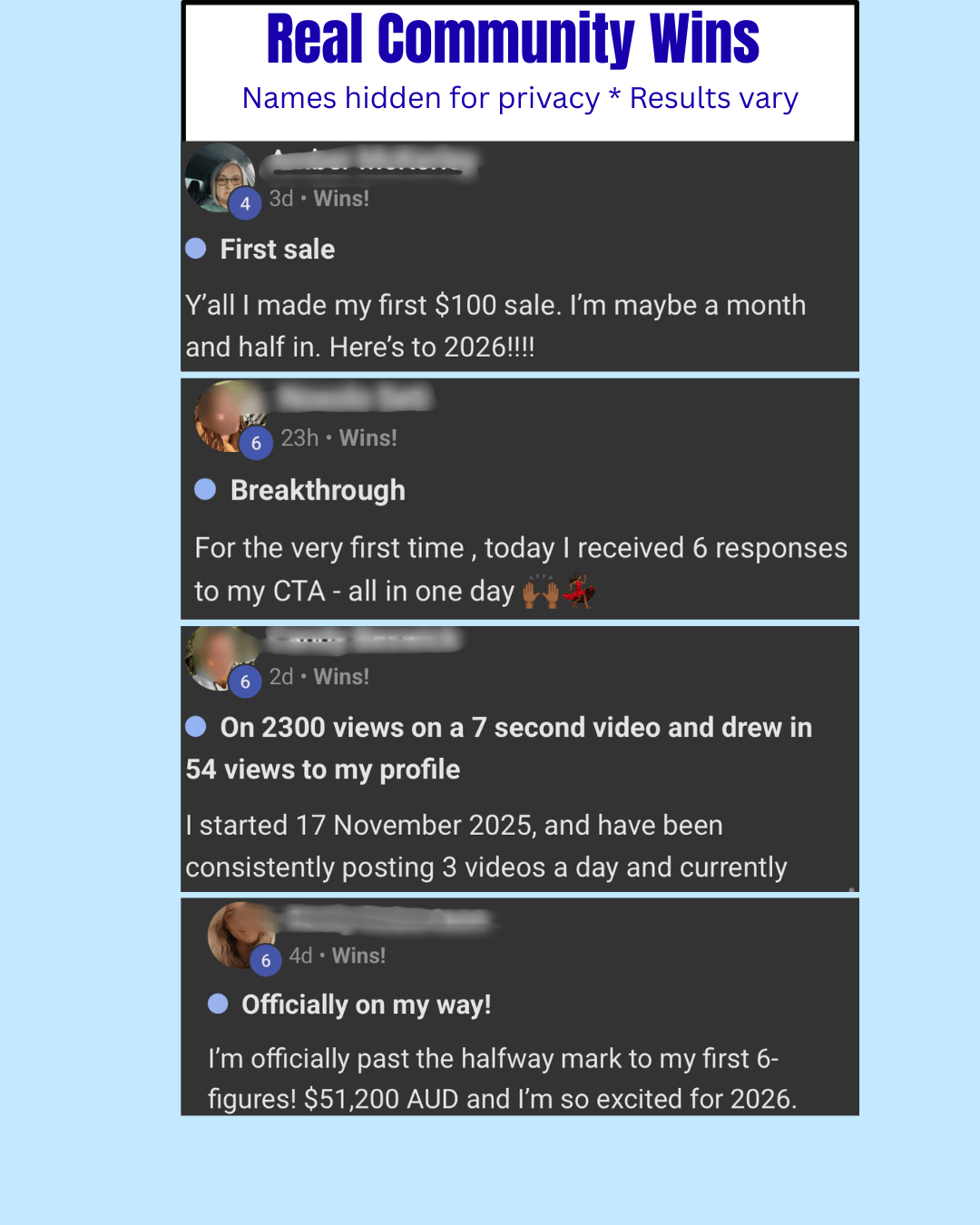This screenshot has width=980, height=1225.
Task: Click level 6 badge on 2d post
Action: (x=245, y=681)
